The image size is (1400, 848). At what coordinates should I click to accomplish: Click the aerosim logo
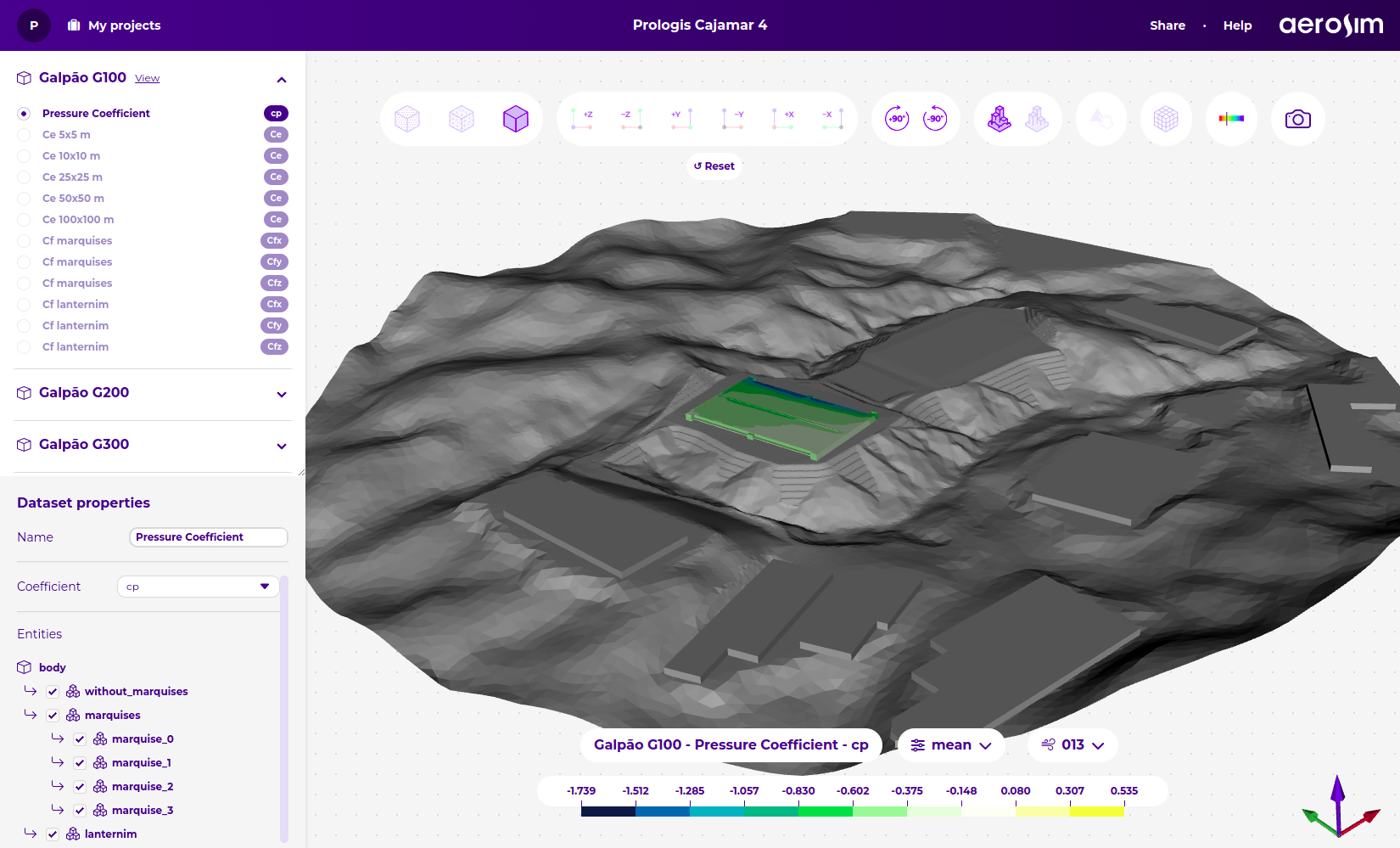click(1331, 25)
